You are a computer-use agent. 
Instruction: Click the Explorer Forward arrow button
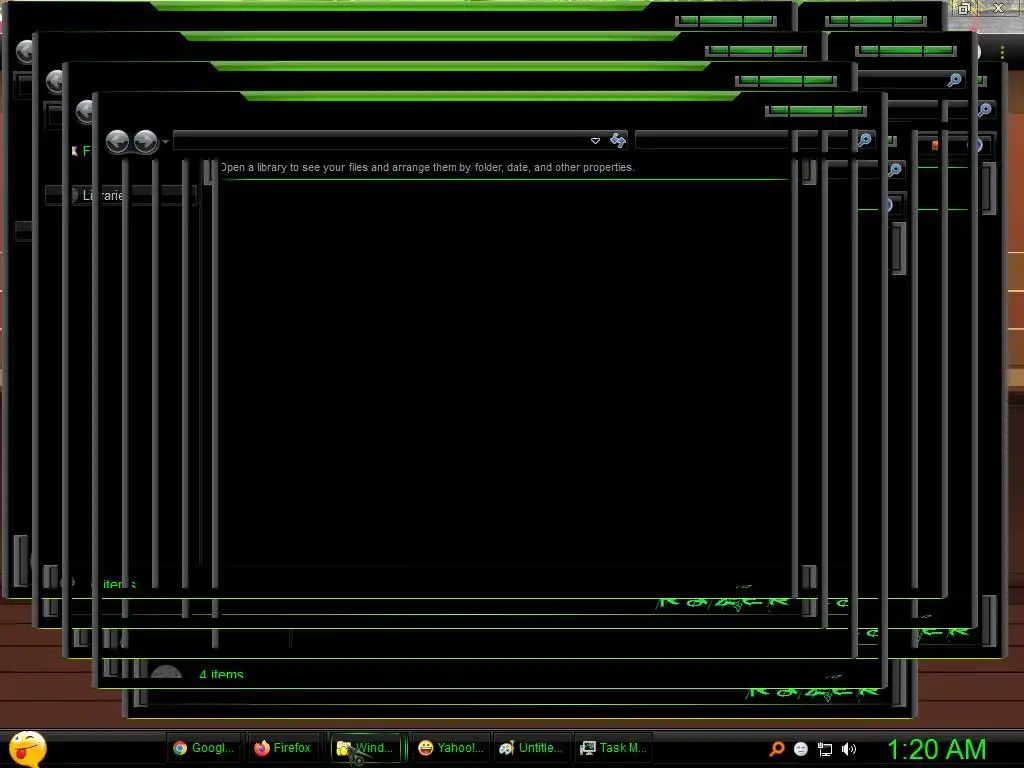pos(145,141)
